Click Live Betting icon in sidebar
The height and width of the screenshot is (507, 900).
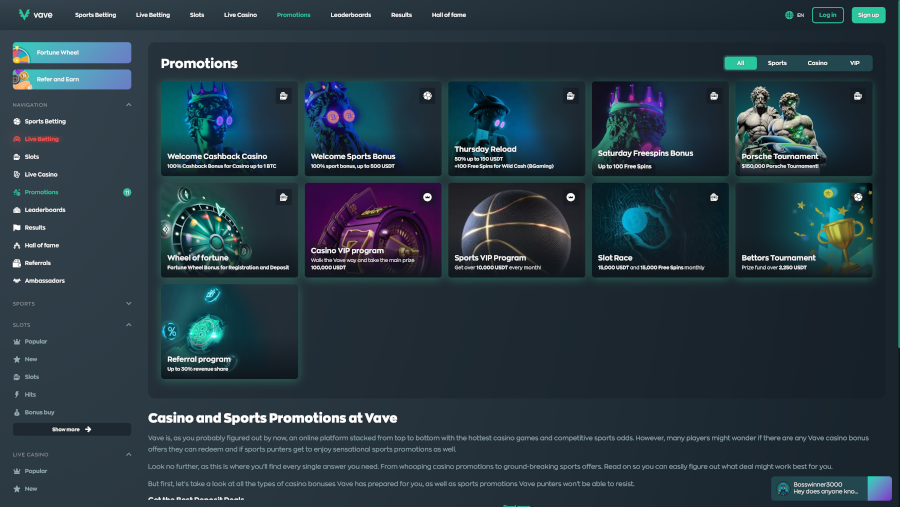point(17,139)
